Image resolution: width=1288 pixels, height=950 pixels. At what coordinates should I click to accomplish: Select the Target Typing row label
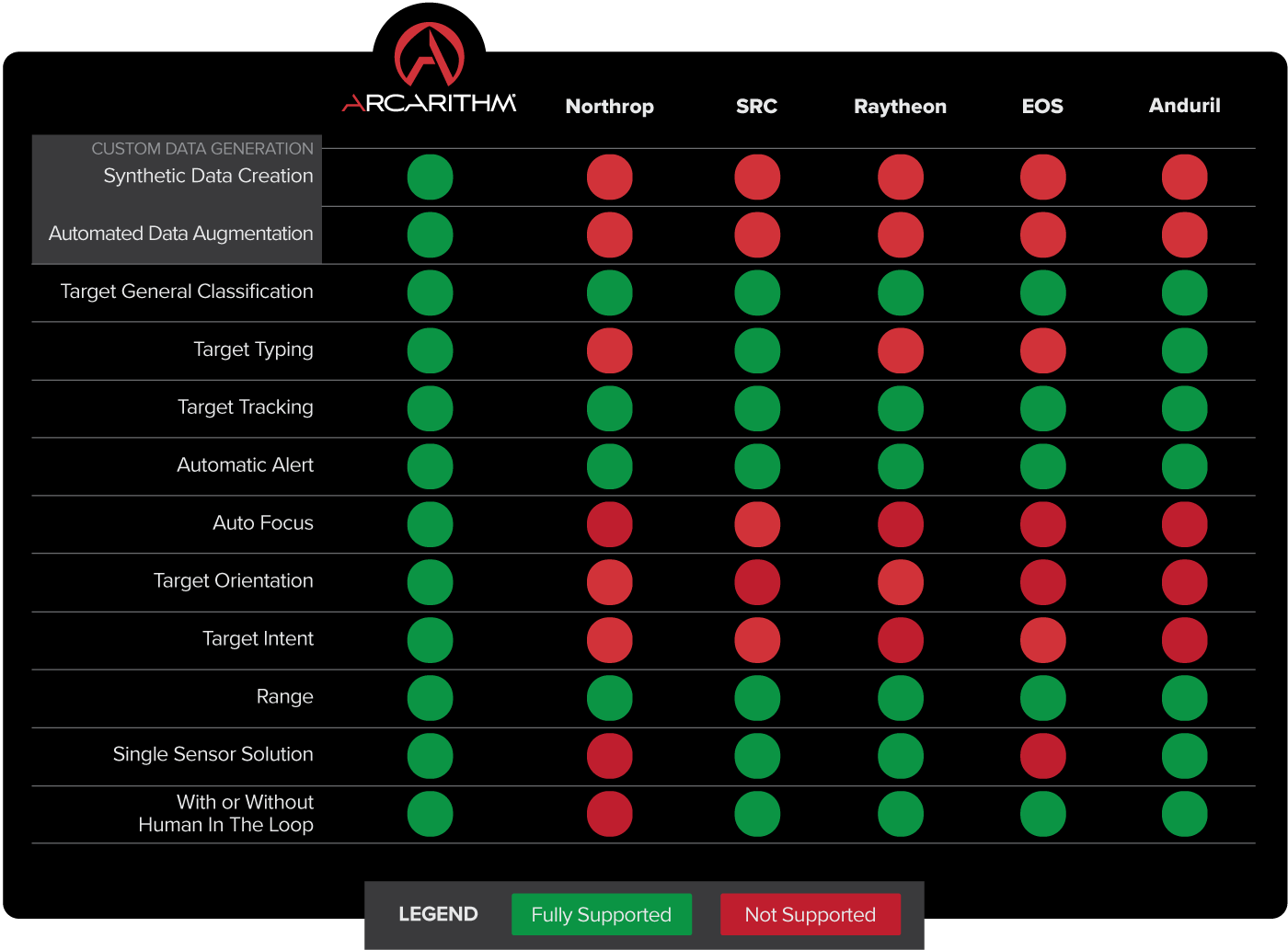click(254, 349)
